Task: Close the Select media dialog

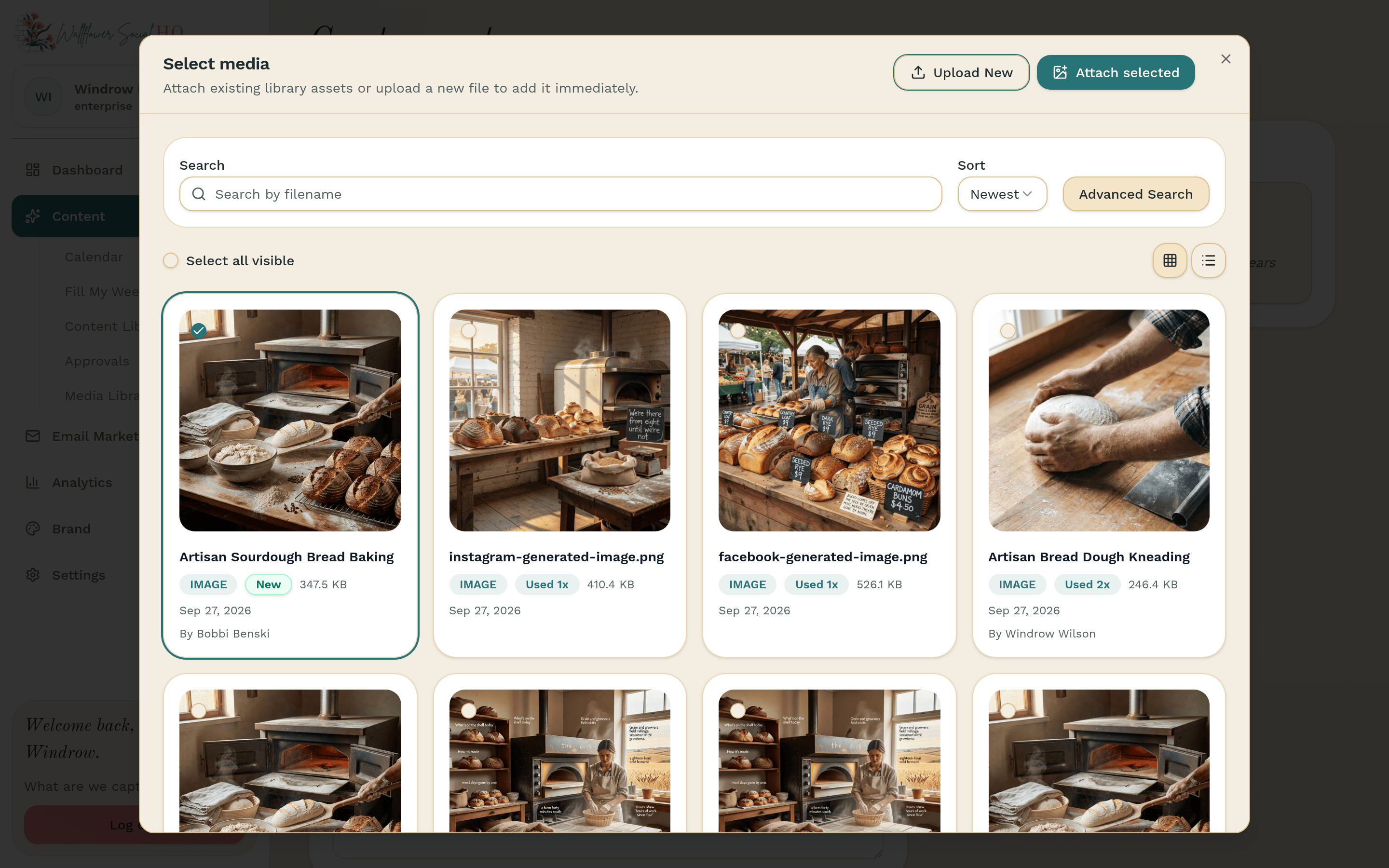Action: (1226, 59)
